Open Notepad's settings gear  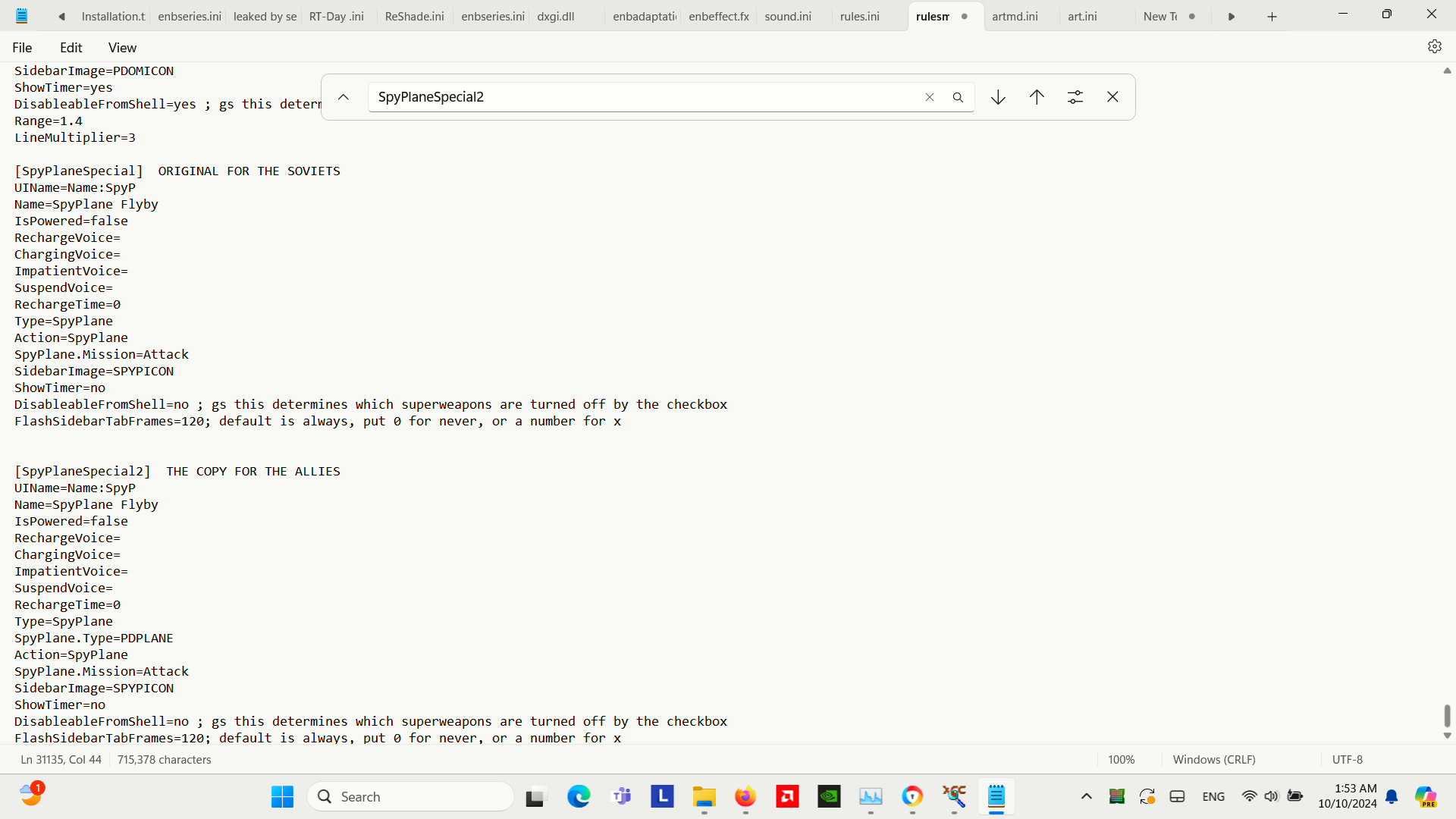point(1435,46)
